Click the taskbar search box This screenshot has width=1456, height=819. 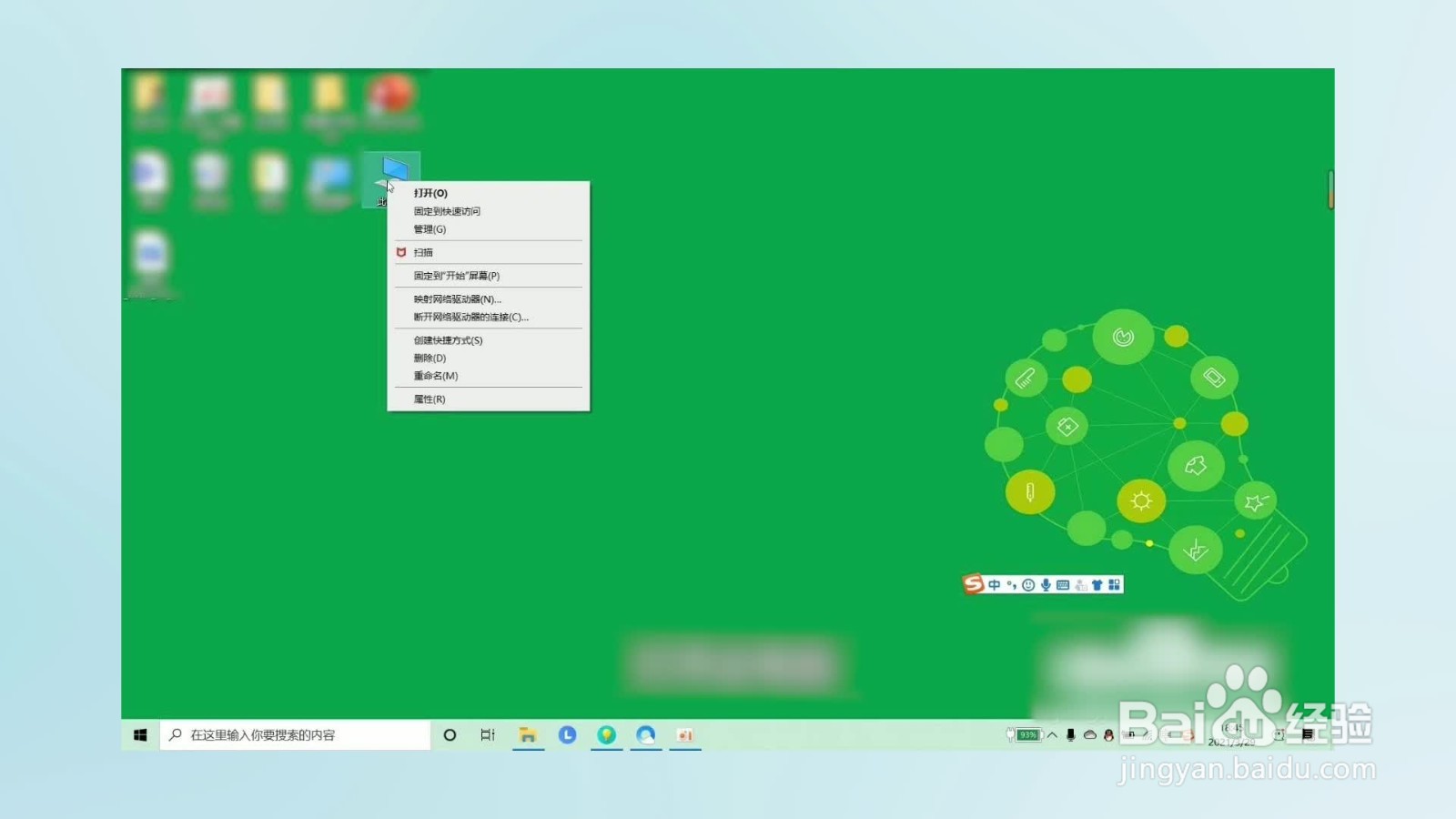[295, 735]
